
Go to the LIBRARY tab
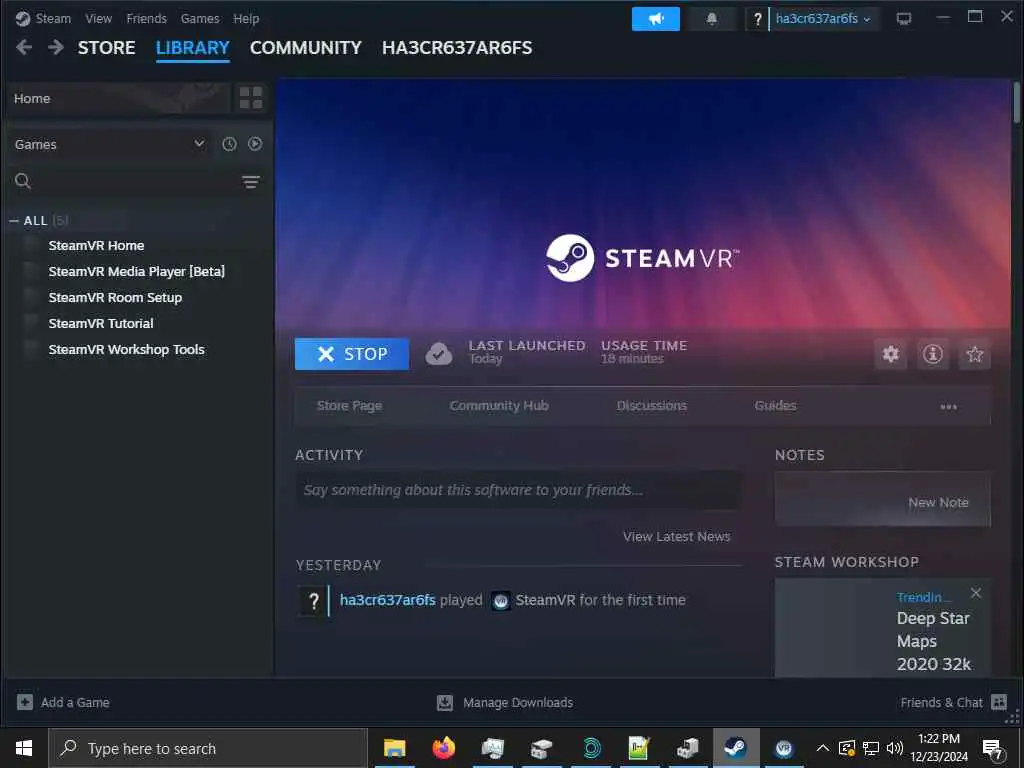(x=193, y=48)
